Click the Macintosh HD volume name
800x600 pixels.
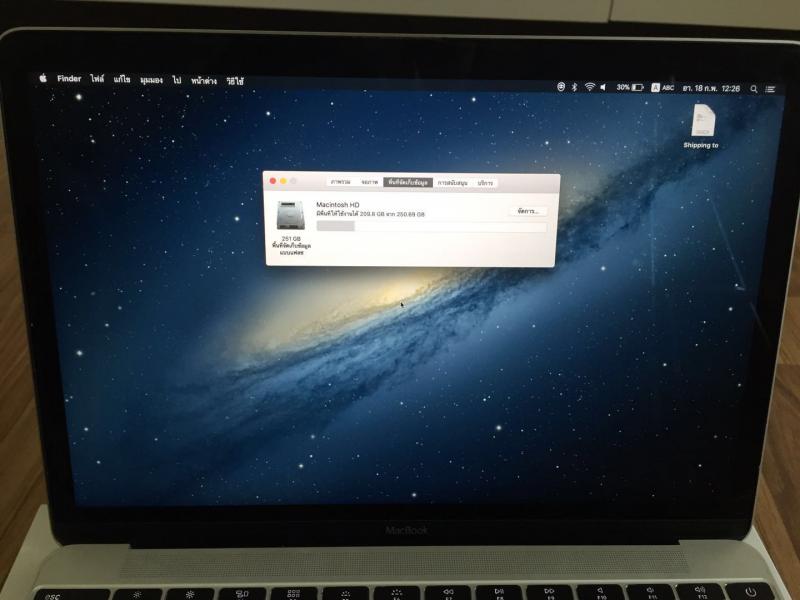pyautogui.click(x=338, y=205)
